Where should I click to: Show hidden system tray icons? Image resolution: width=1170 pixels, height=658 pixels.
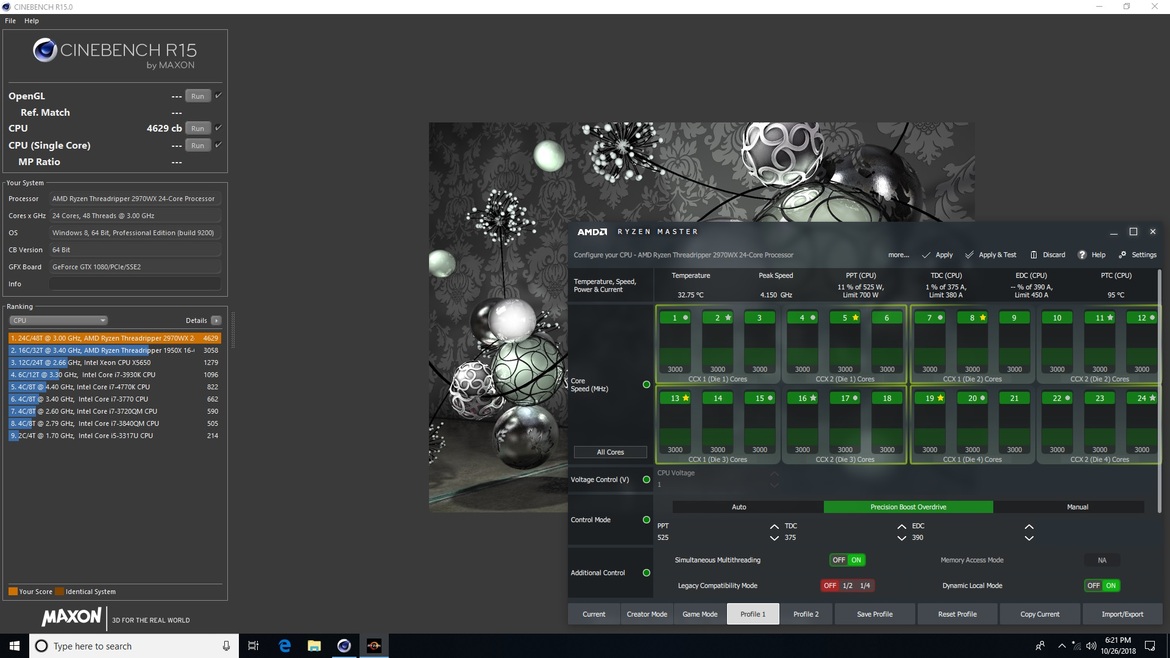click(1062, 646)
